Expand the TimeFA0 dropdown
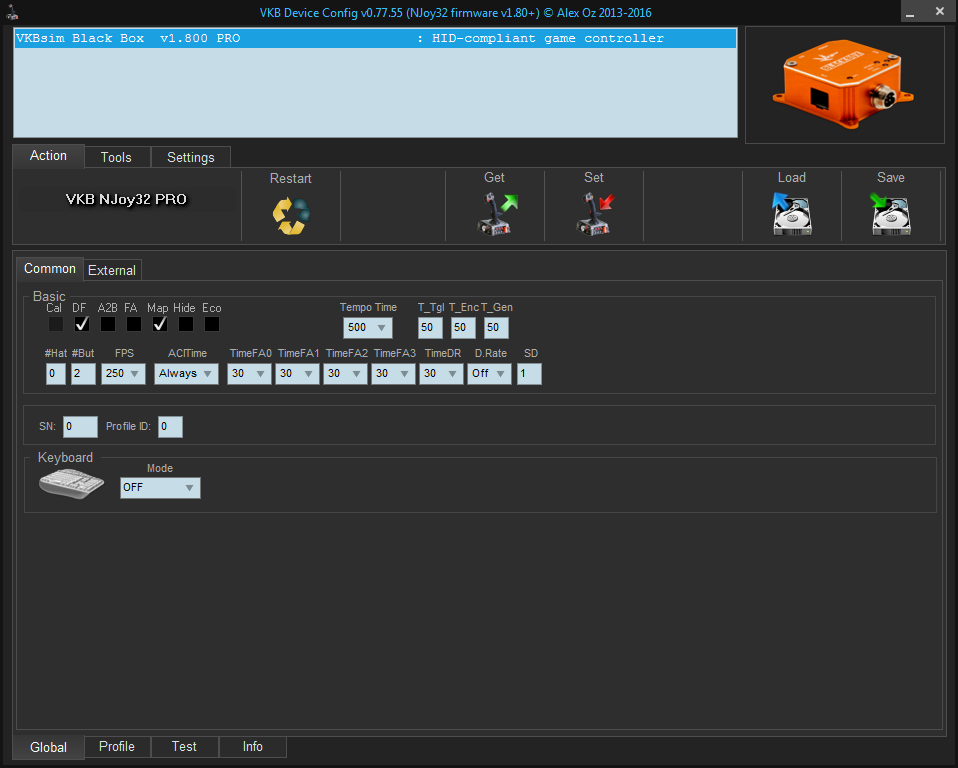958x768 pixels. pos(249,373)
